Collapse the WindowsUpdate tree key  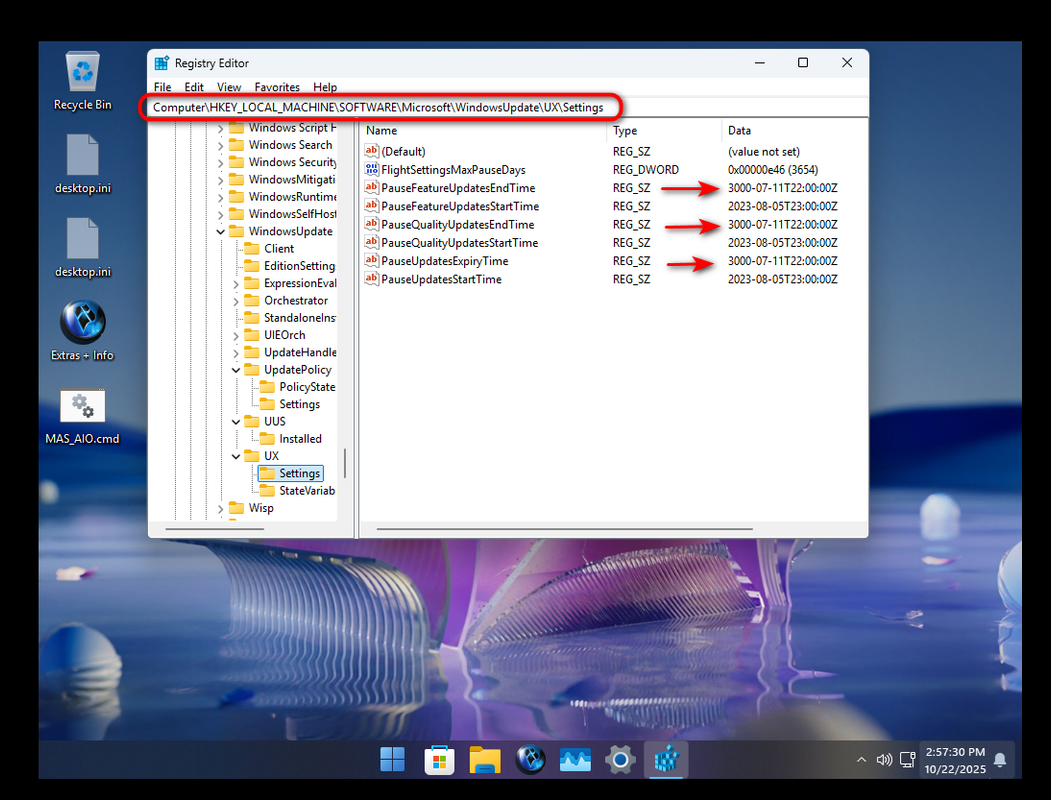pos(221,232)
